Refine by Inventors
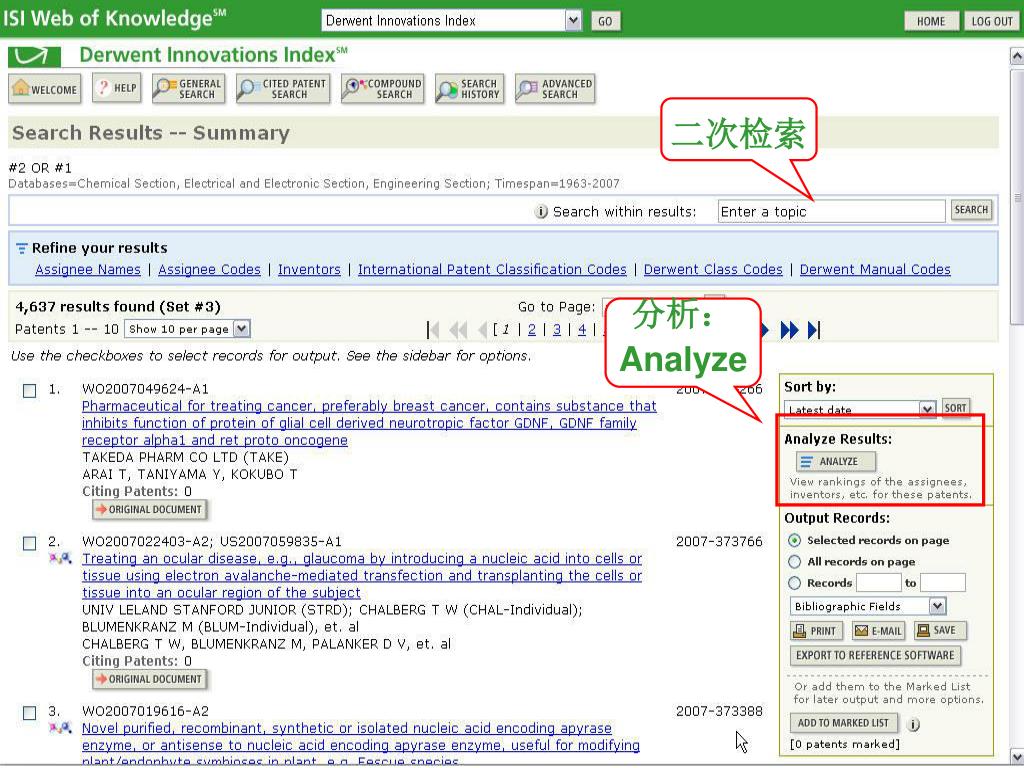Screen dimensions: 1024x768 click(310, 270)
